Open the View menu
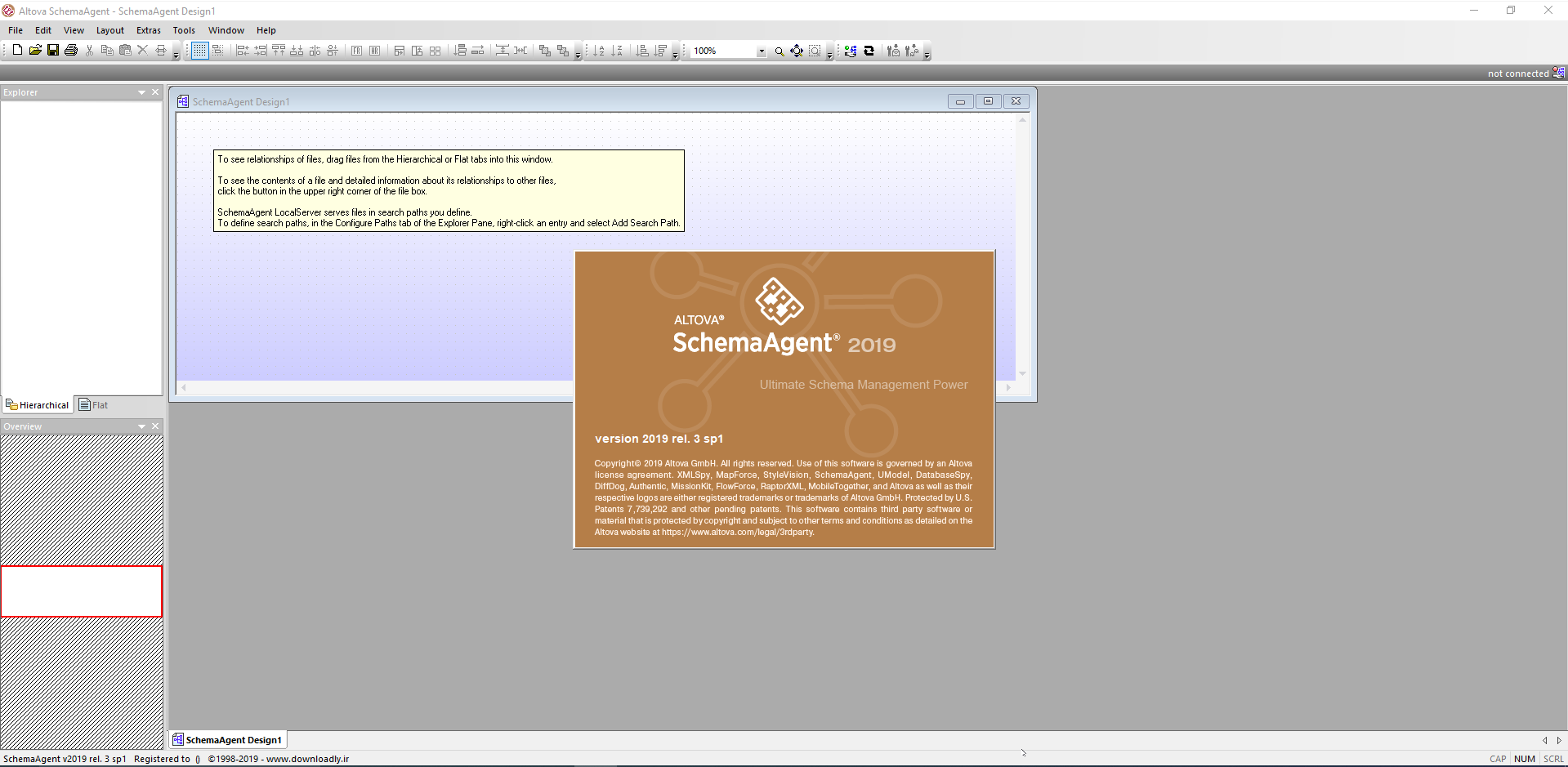Viewport: 1568px width, 767px height. 74,30
